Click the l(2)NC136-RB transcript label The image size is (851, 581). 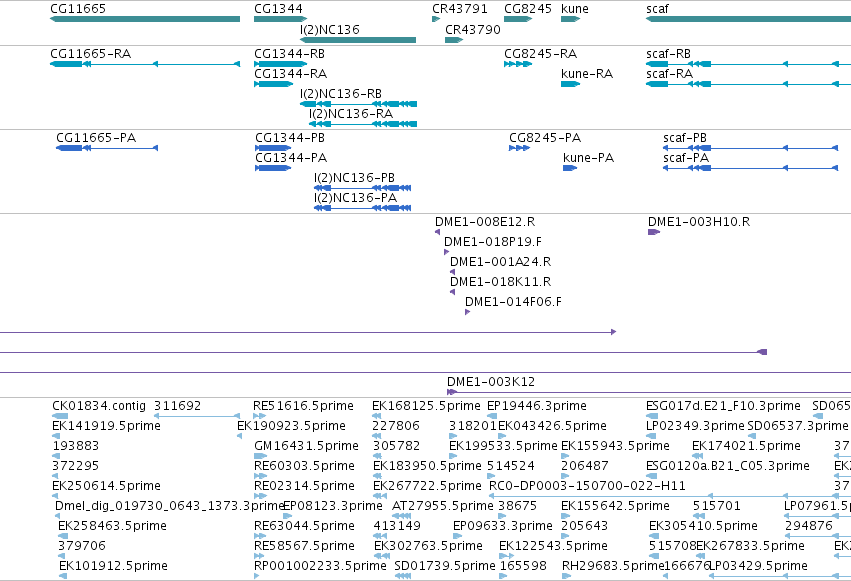[x=341, y=94]
